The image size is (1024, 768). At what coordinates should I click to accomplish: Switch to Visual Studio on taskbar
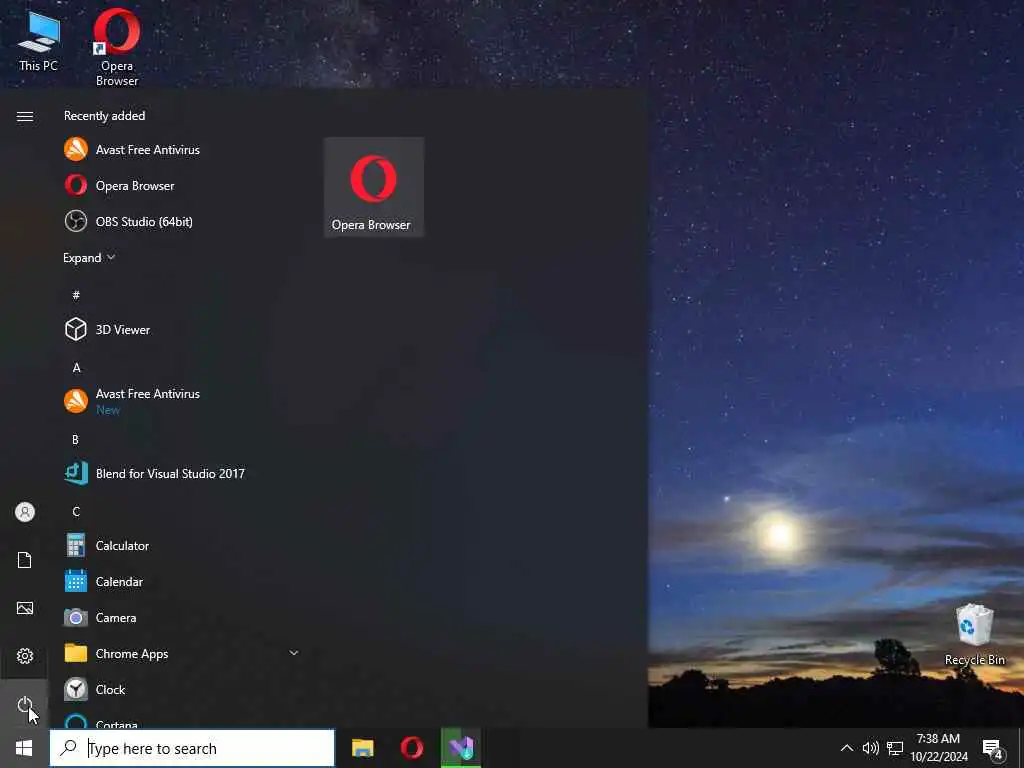(461, 748)
